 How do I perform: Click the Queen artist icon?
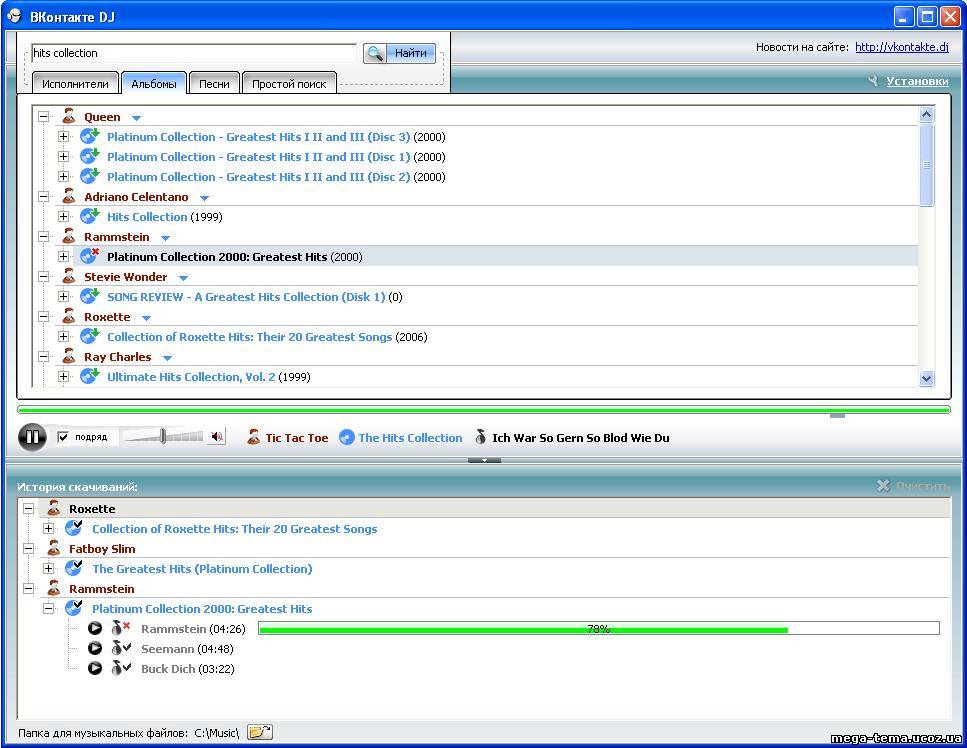(68, 116)
